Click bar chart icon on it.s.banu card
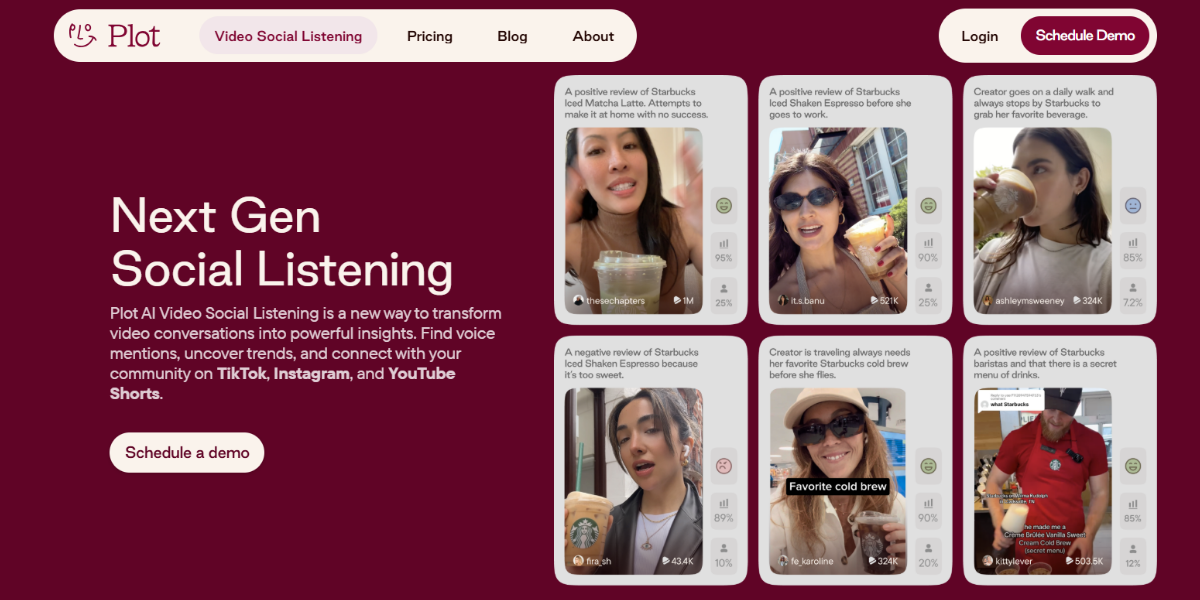1200x600 pixels. click(x=928, y=243)
